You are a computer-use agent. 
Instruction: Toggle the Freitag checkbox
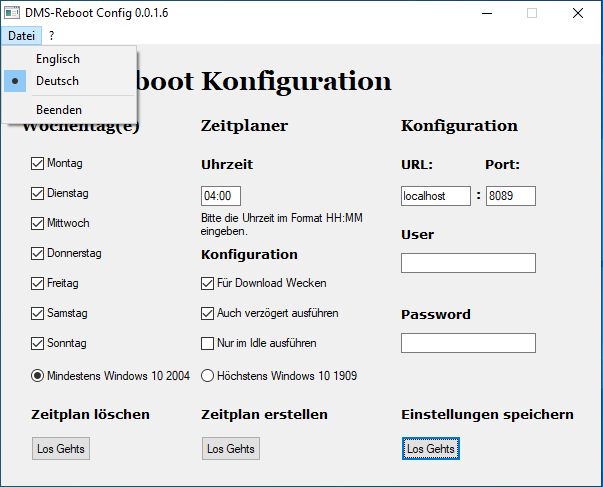point(38,283)
